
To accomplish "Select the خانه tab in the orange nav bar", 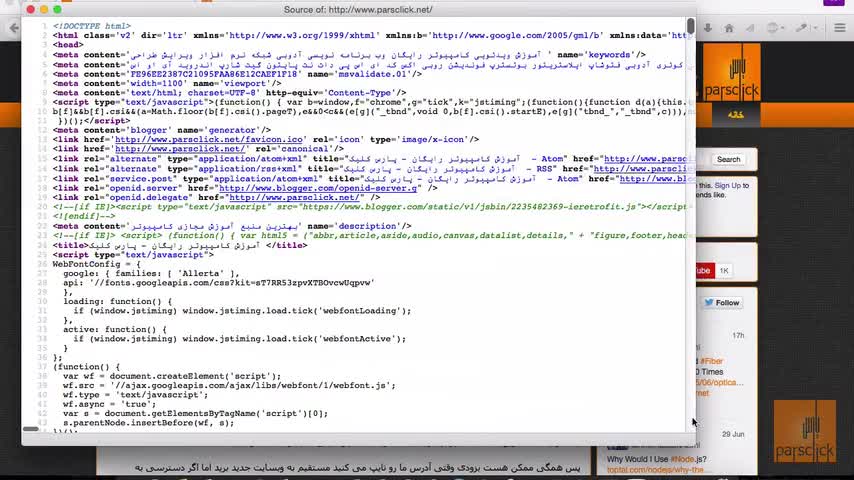I will pos(736,115).
